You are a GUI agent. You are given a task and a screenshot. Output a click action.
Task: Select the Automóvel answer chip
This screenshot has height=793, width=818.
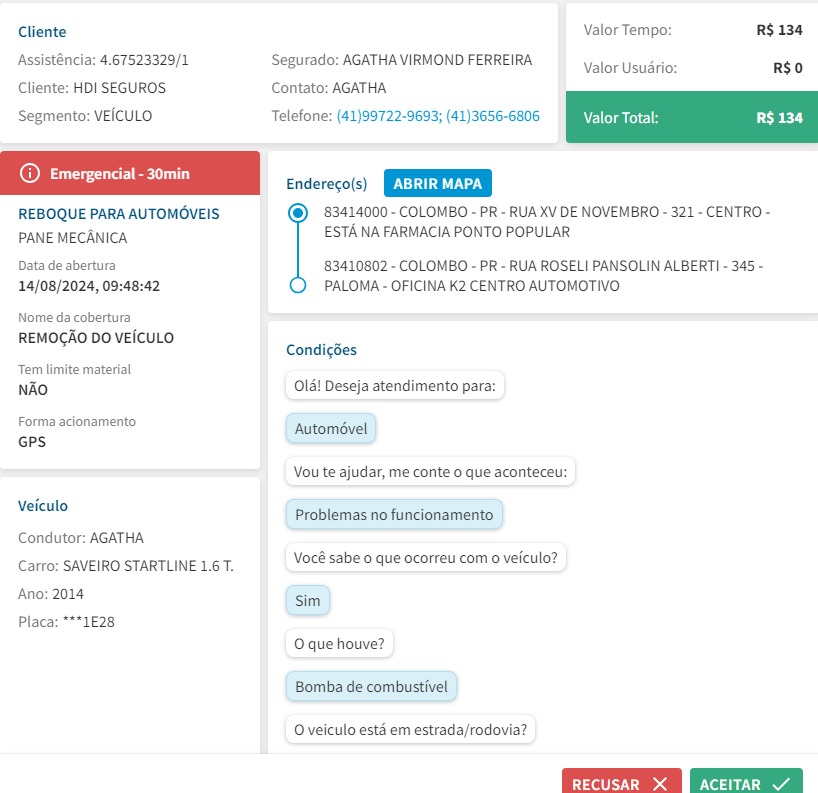coord(331,429)
